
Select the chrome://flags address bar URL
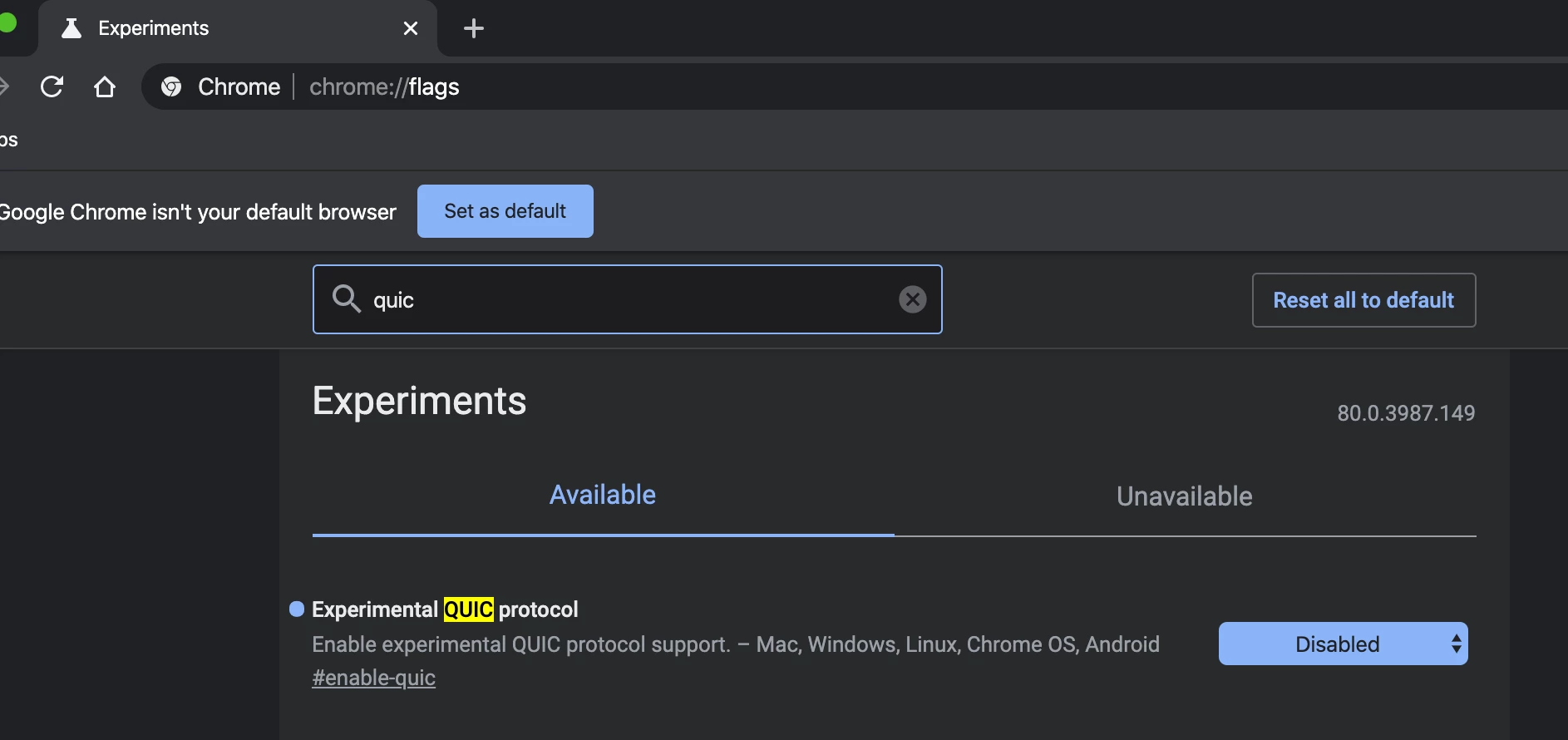coord(384,86)
